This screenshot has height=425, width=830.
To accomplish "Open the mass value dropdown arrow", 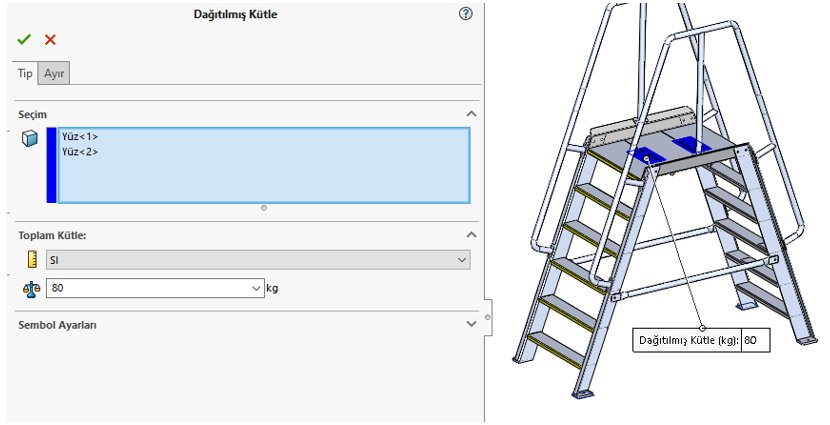I will point(256,288).
